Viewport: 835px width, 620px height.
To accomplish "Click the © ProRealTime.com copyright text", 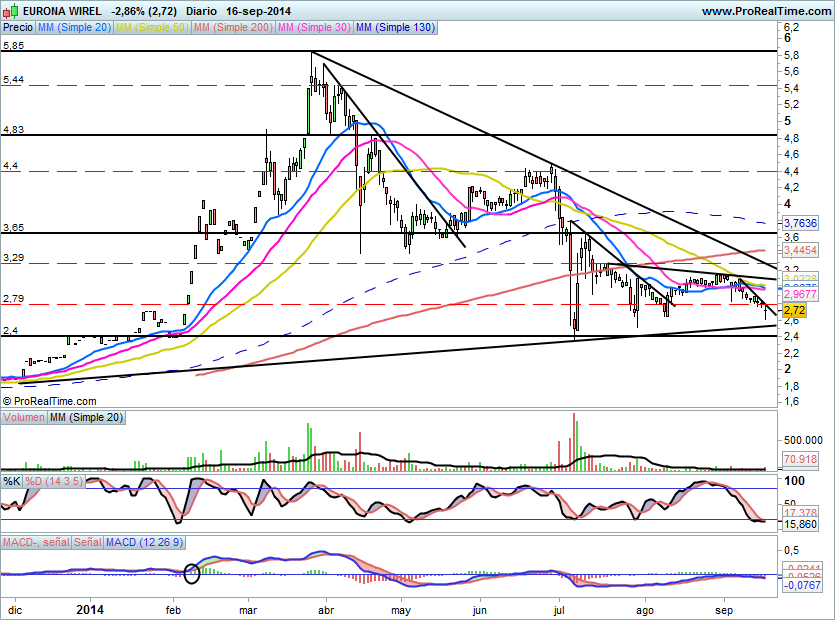I will click(50, 401).
